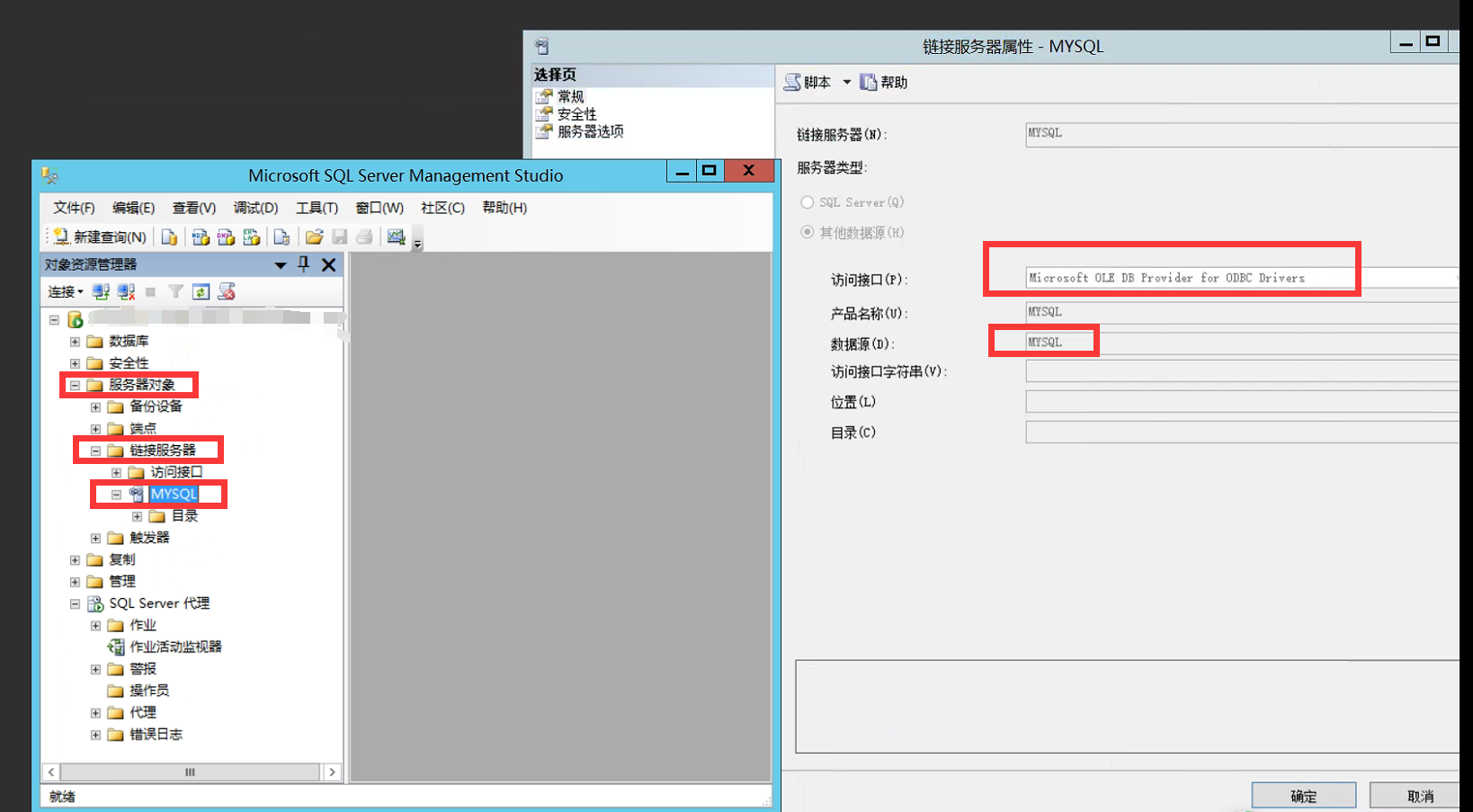Click the Analysis Services DMX Query icon
The width and height of the screenshot is (1473, 812).
click(x=226, y=236)
